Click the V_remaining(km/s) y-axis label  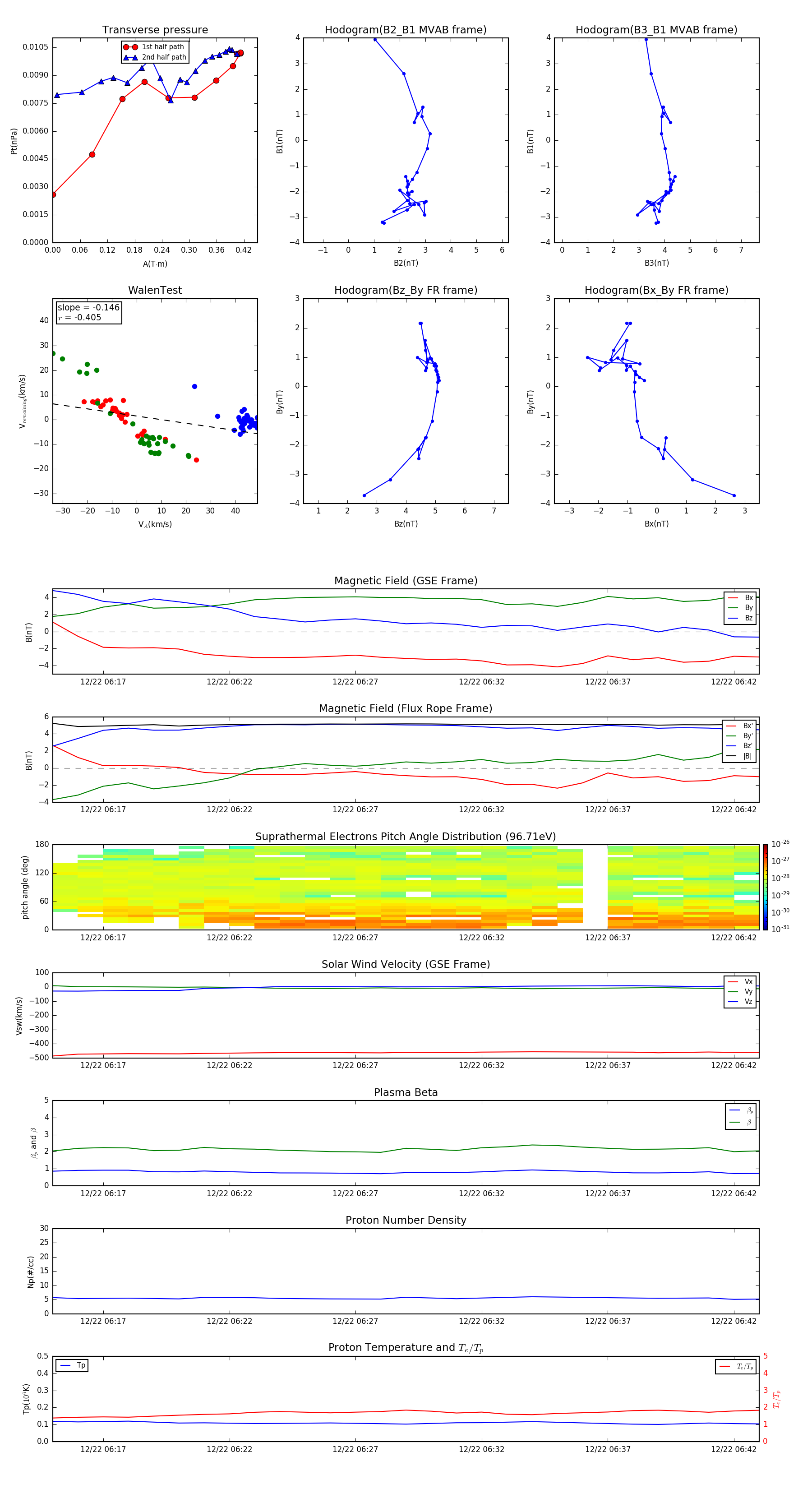pos(22,401)
